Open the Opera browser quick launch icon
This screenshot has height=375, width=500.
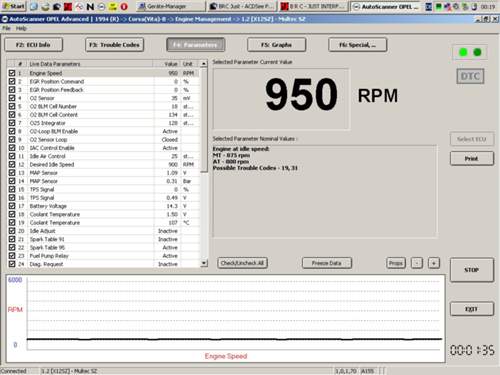pyautogui.click(x=124, y=6)
